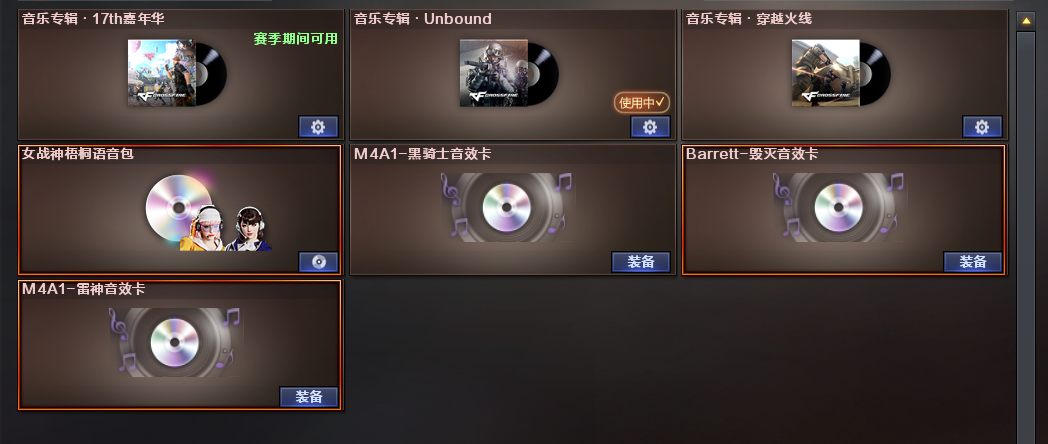Click disc icon button on 女战神梧桐语音包
The width and height of the screenshot is (1048, 444).
click(x=318, y=261)
